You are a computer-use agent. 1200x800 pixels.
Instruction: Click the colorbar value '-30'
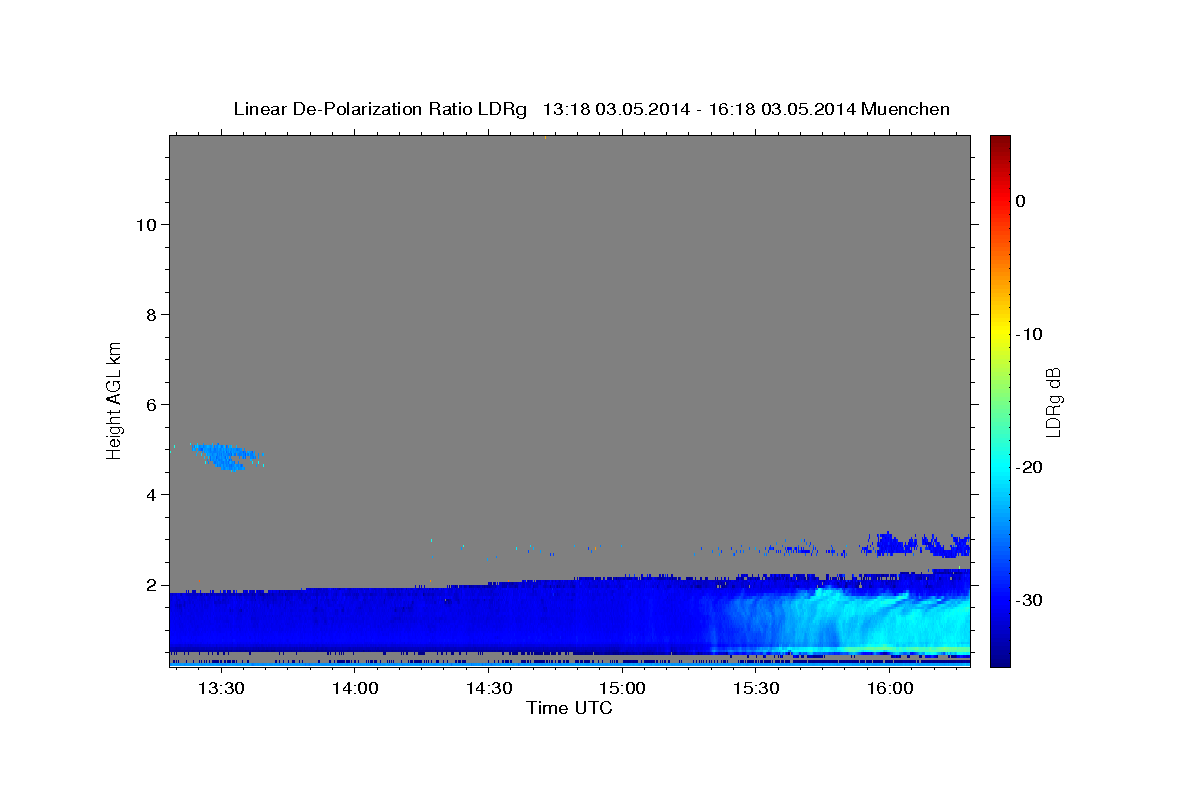(x=1029, y=600)
